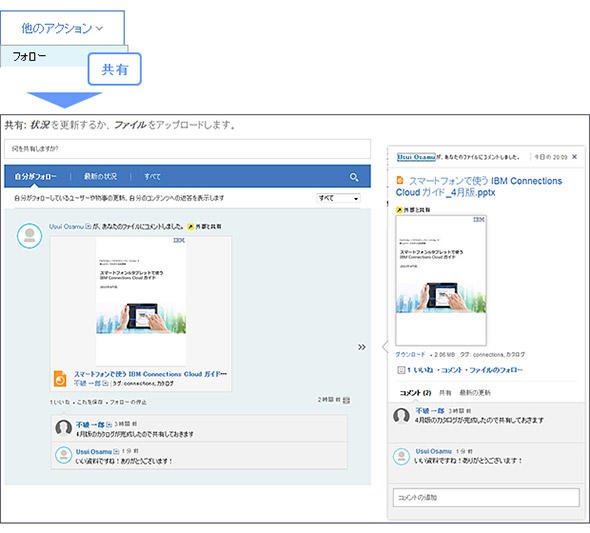The height and width of the screenshot is (533, 590).
Task: Open the pptx file title link in panel
Action: [x=479, y=187]
